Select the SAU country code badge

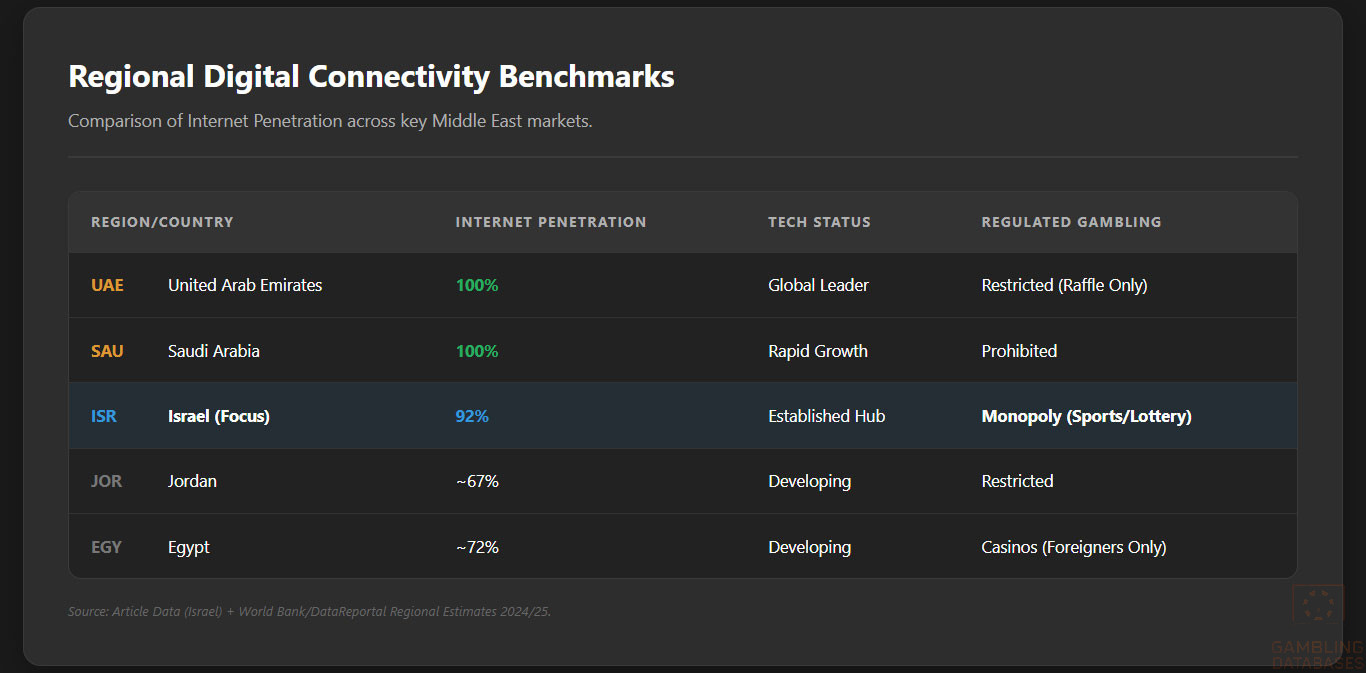click(x=107, y=351)
